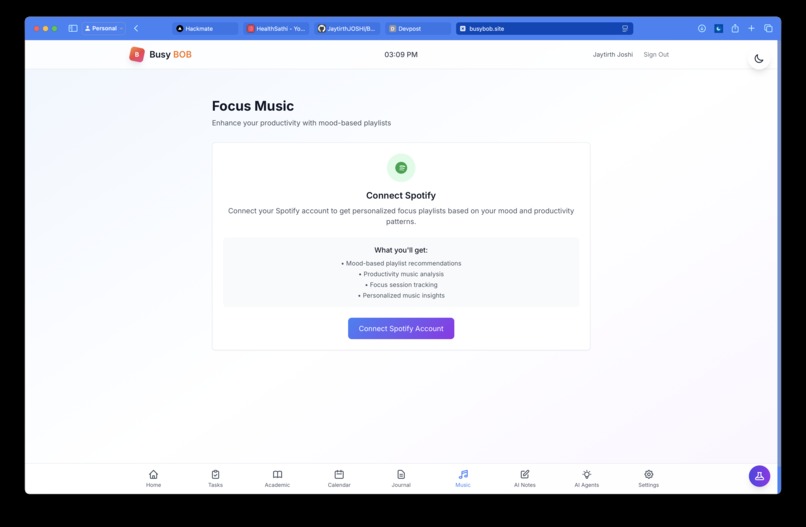Click the Connect Spotify heading
806x527 pixels.
coord(401,195)
